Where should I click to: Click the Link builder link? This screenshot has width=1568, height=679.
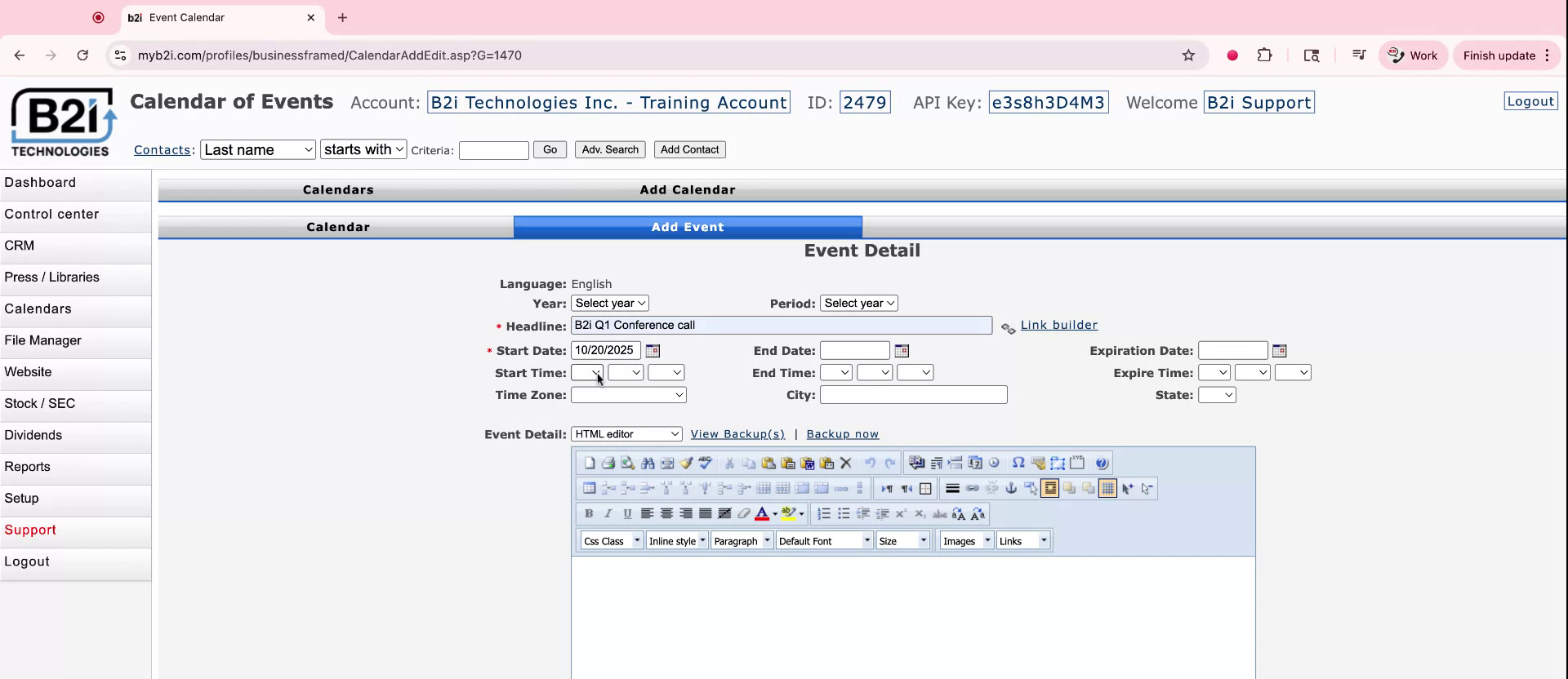coord(1059,325)
